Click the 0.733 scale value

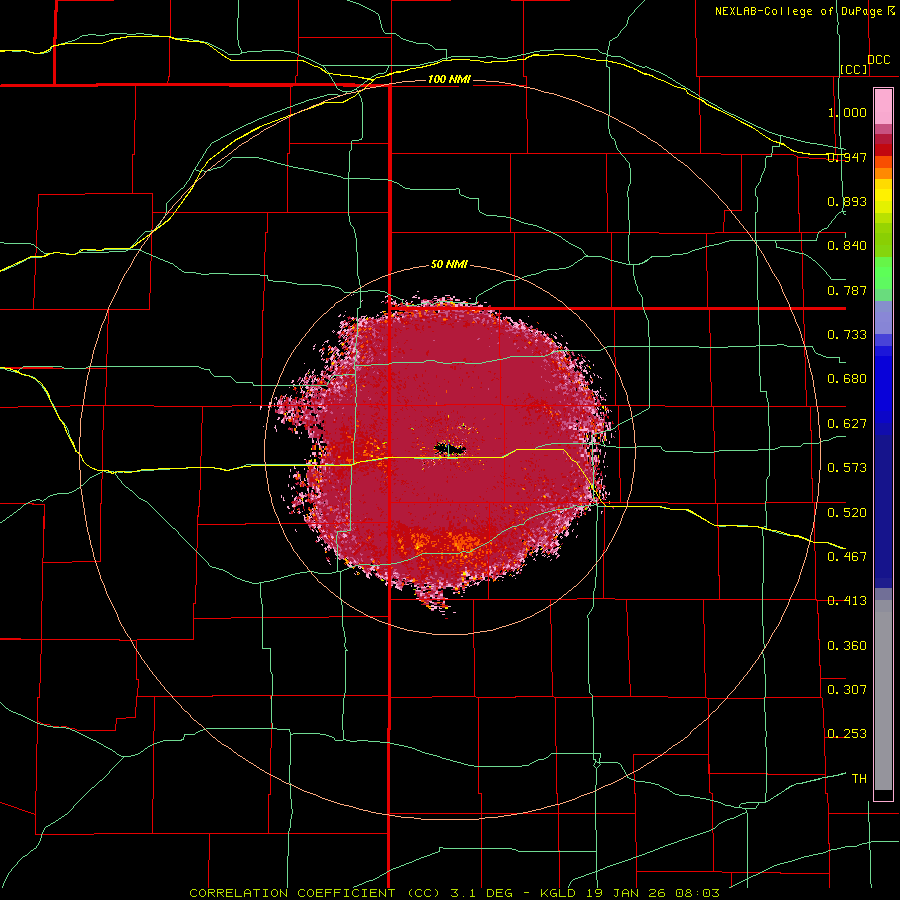[847, 335]
